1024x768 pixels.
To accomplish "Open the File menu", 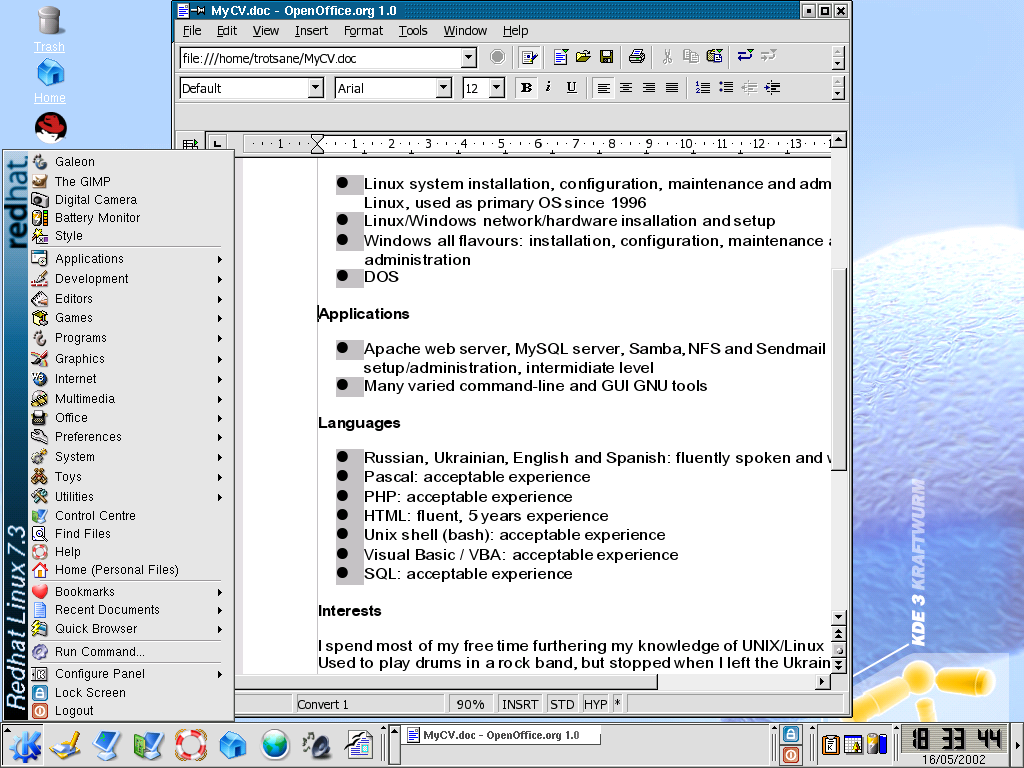I will 192,31.
